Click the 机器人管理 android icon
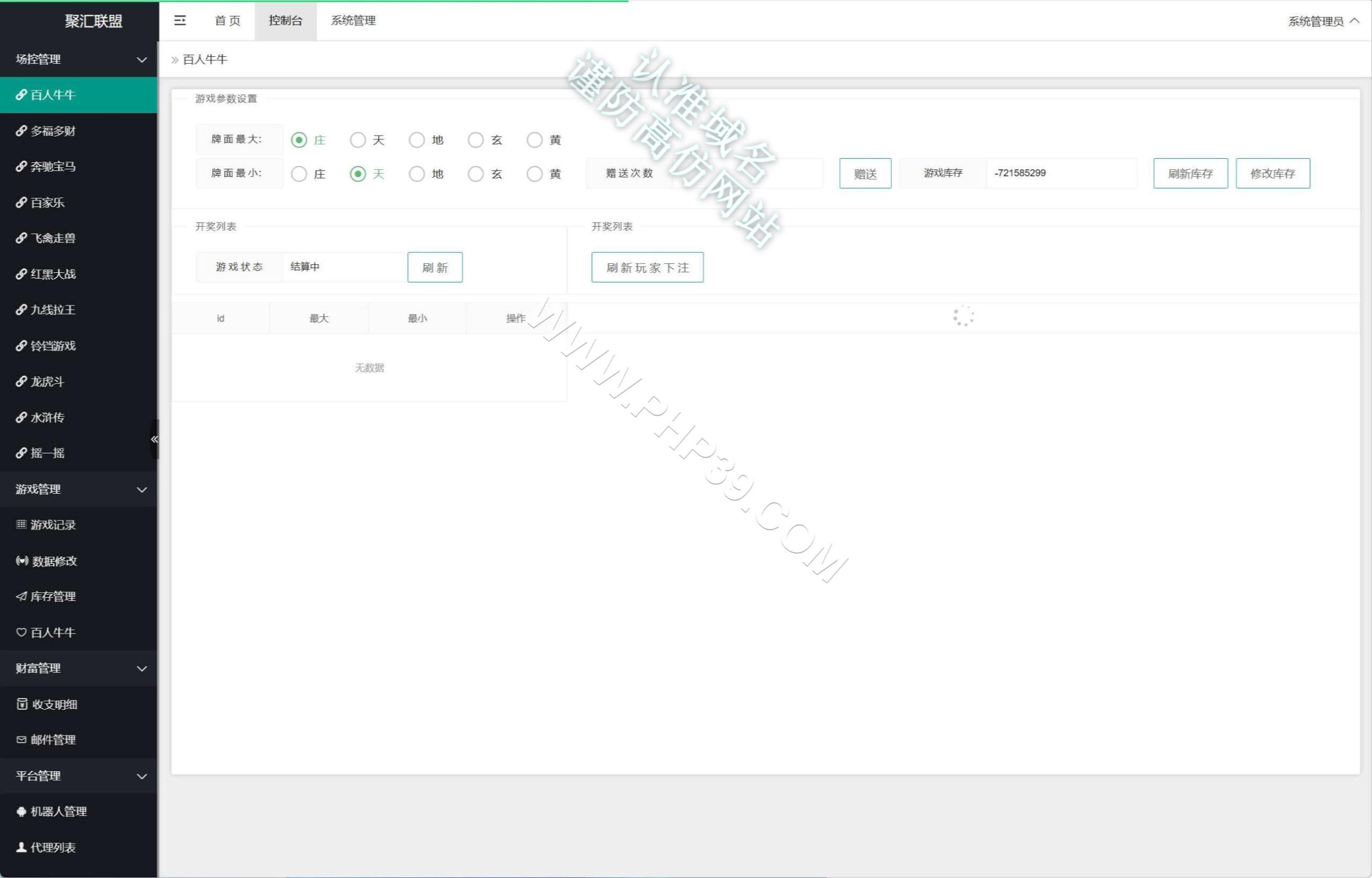The width and height of the screenshot is (1372, 878). tap(21, 812)
